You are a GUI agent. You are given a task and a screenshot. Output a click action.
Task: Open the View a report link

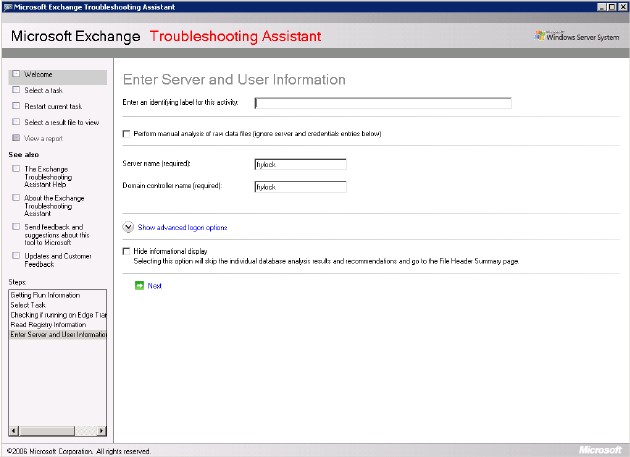43,139
